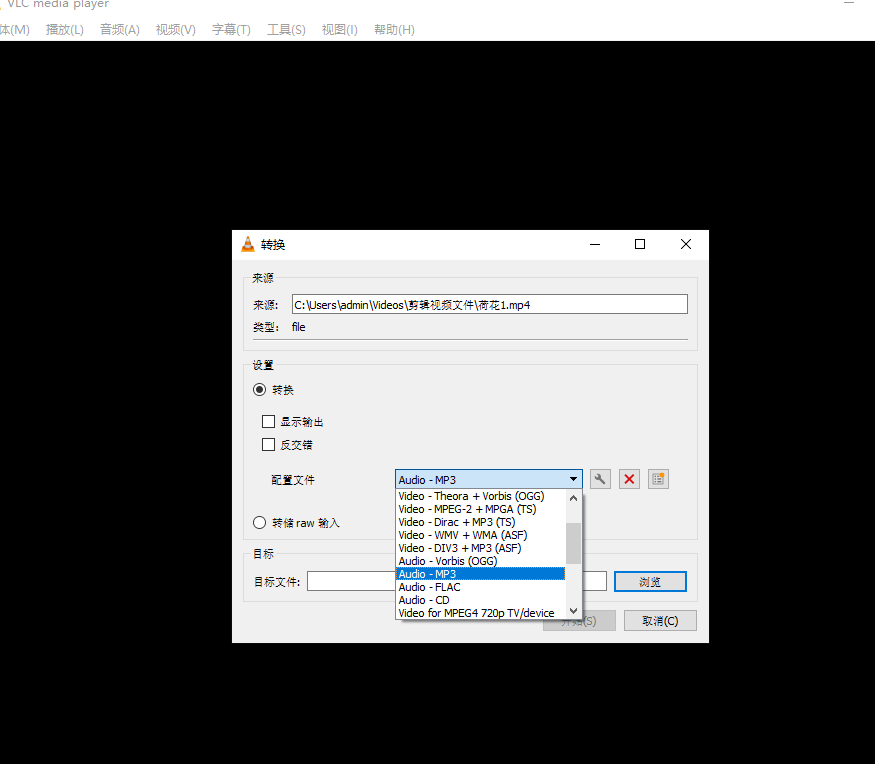Enable the 显示输出 checkbox
This screenshot has width=875, height=764.
(268, 421)
